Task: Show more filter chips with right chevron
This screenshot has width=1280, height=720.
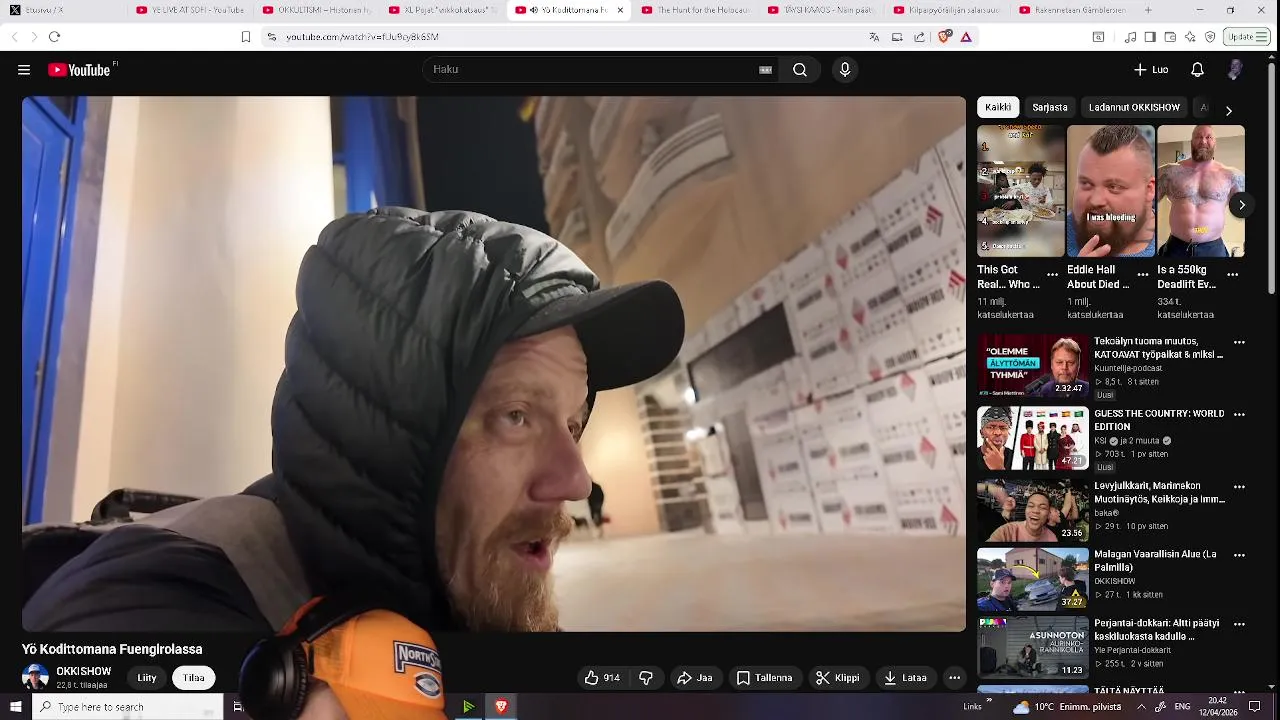Action: pos(1229,110)
